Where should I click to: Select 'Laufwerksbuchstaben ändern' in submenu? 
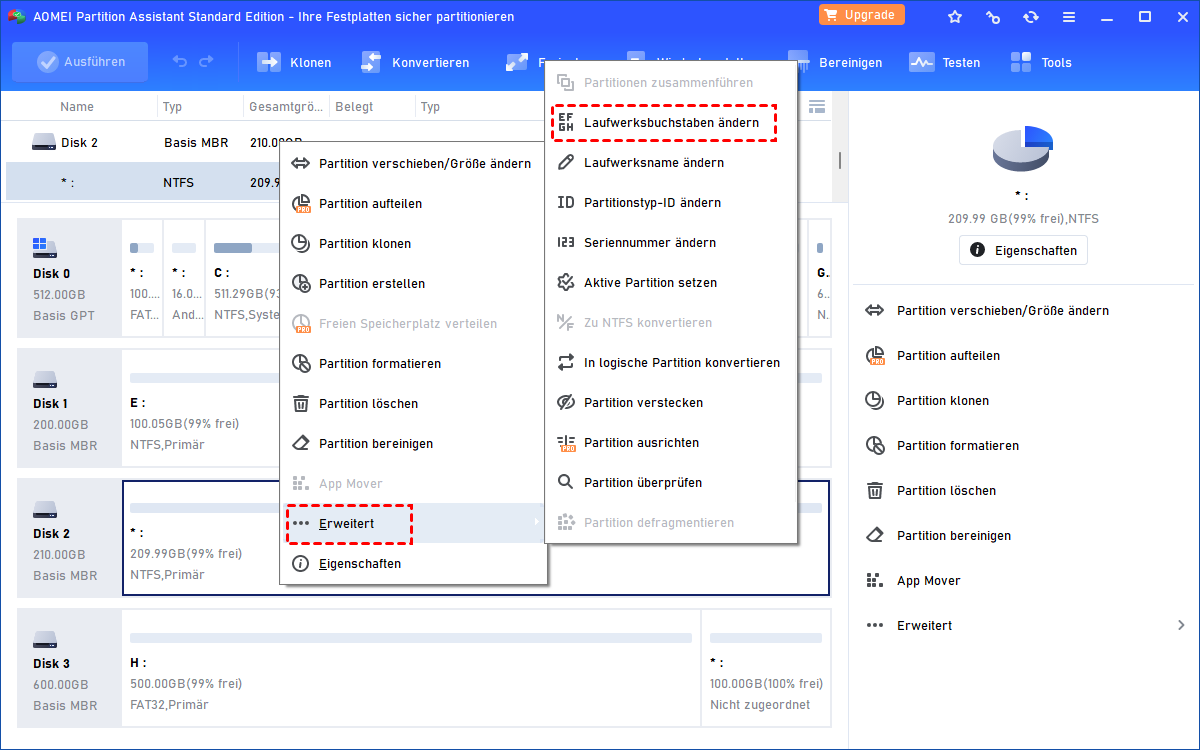point(671,122)
